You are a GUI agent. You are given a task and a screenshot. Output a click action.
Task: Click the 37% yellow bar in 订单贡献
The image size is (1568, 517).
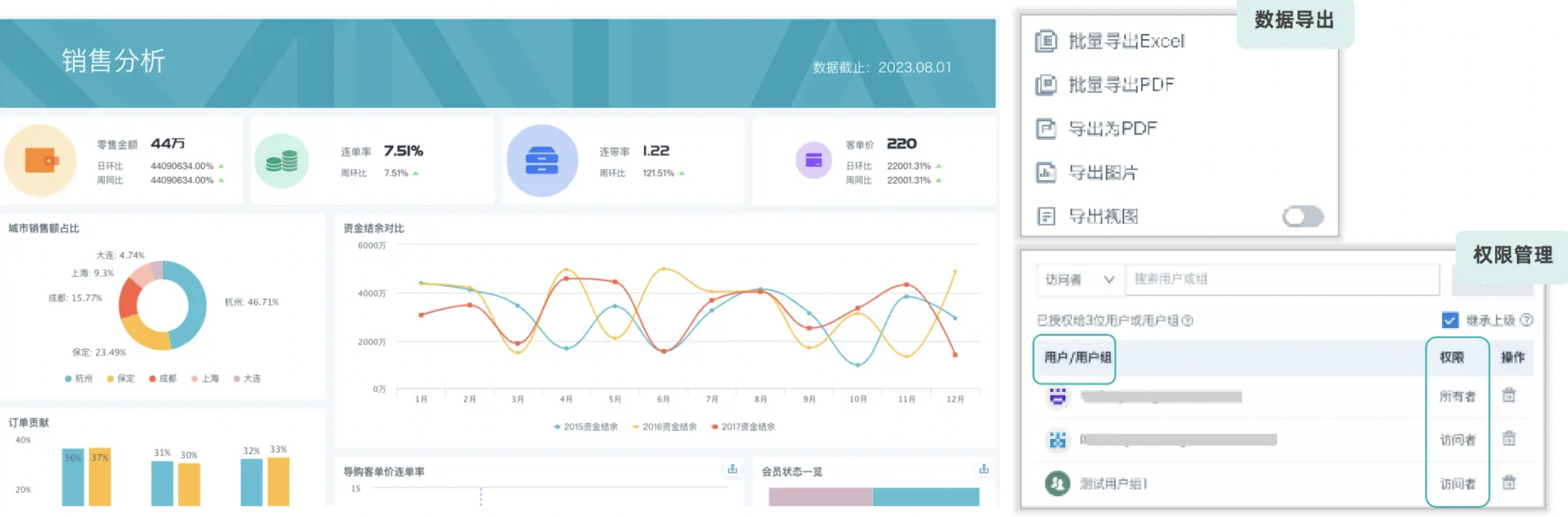pos(100,477)
